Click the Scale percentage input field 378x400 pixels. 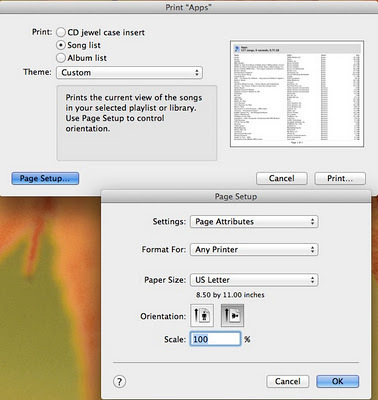[215, 339]
